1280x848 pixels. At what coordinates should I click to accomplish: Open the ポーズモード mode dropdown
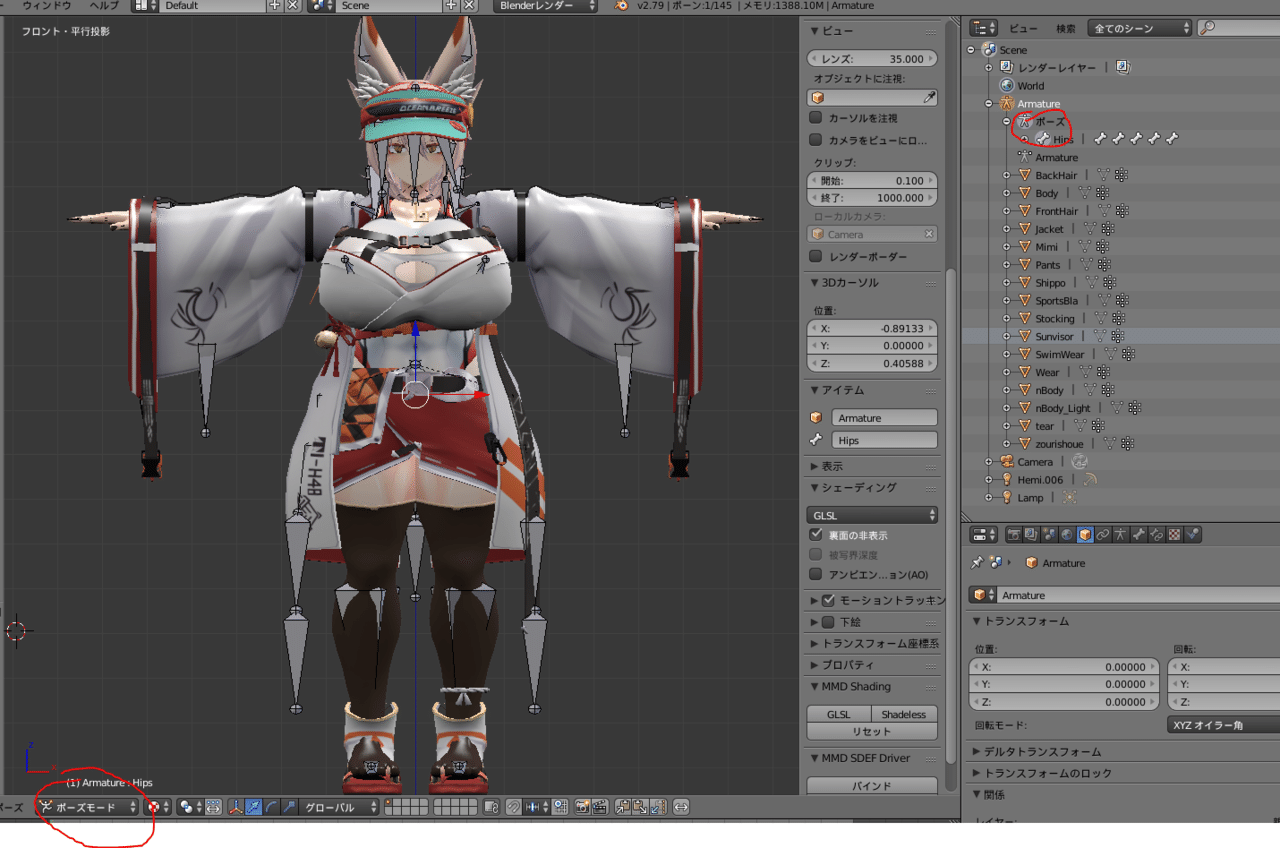pyautogui.click(x=87, y=807)
